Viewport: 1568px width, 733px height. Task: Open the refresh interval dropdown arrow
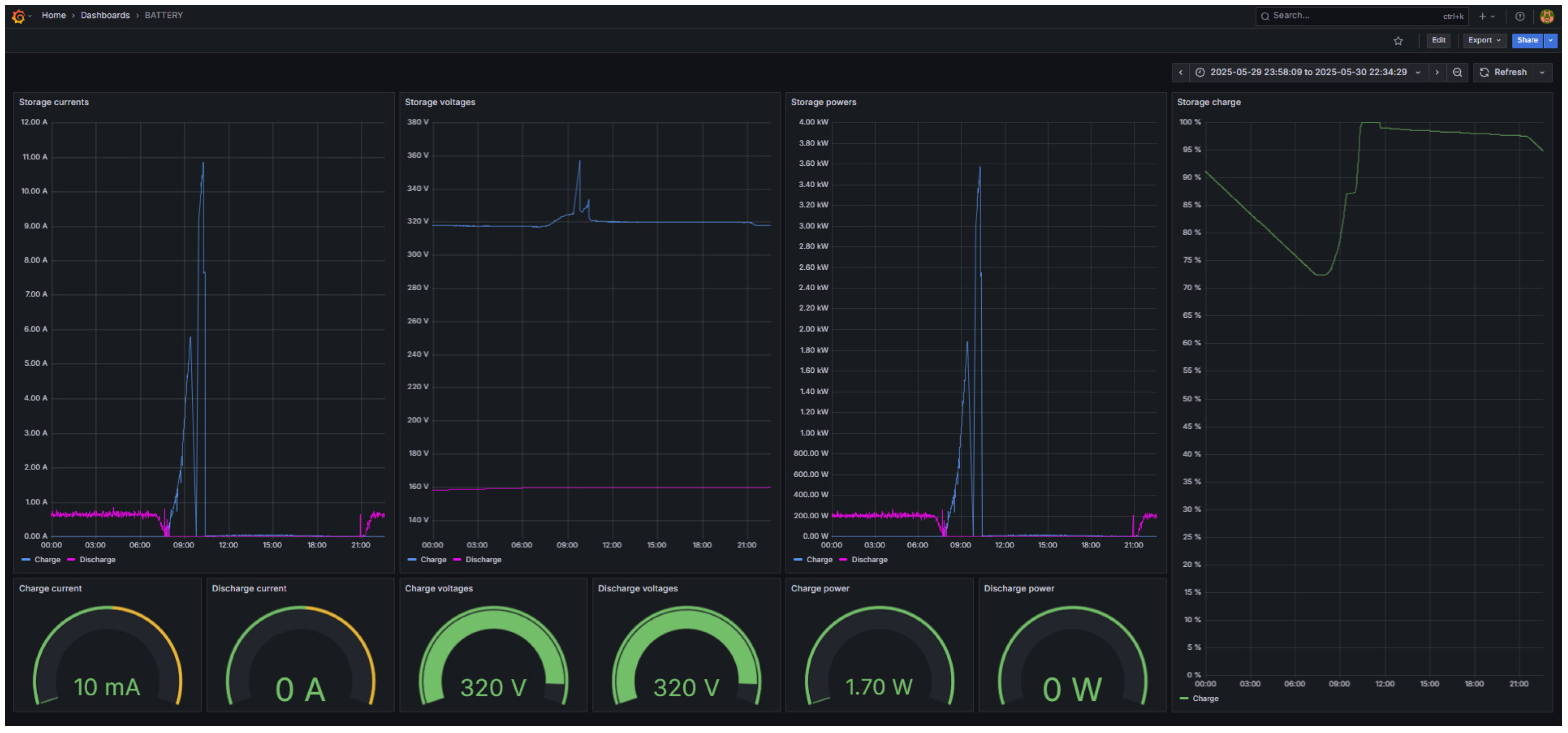[1542, 72]
